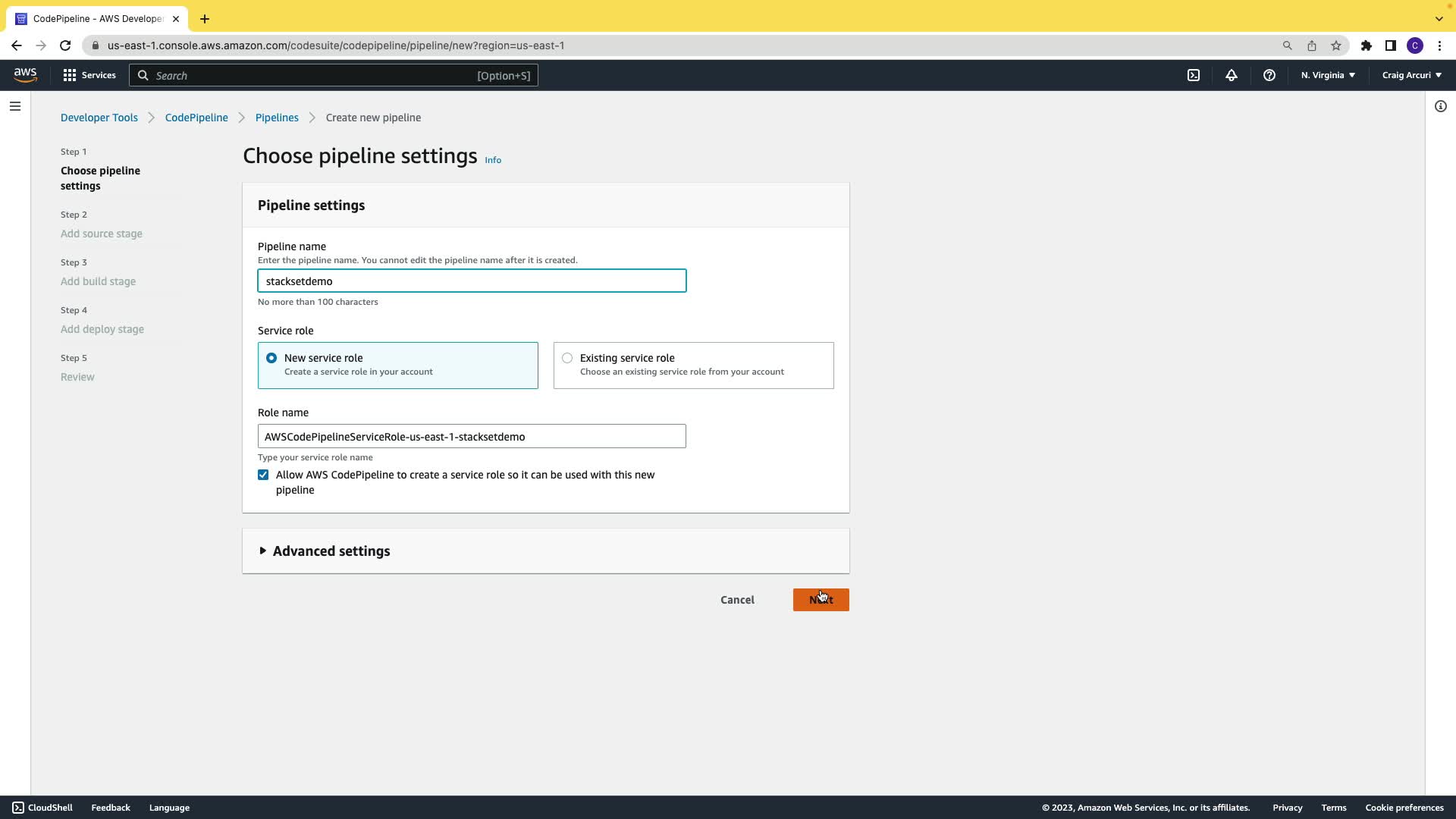Toggle the left hamburger navigation menu
The image size is (1456, 819).
click(x=14, y=106)
